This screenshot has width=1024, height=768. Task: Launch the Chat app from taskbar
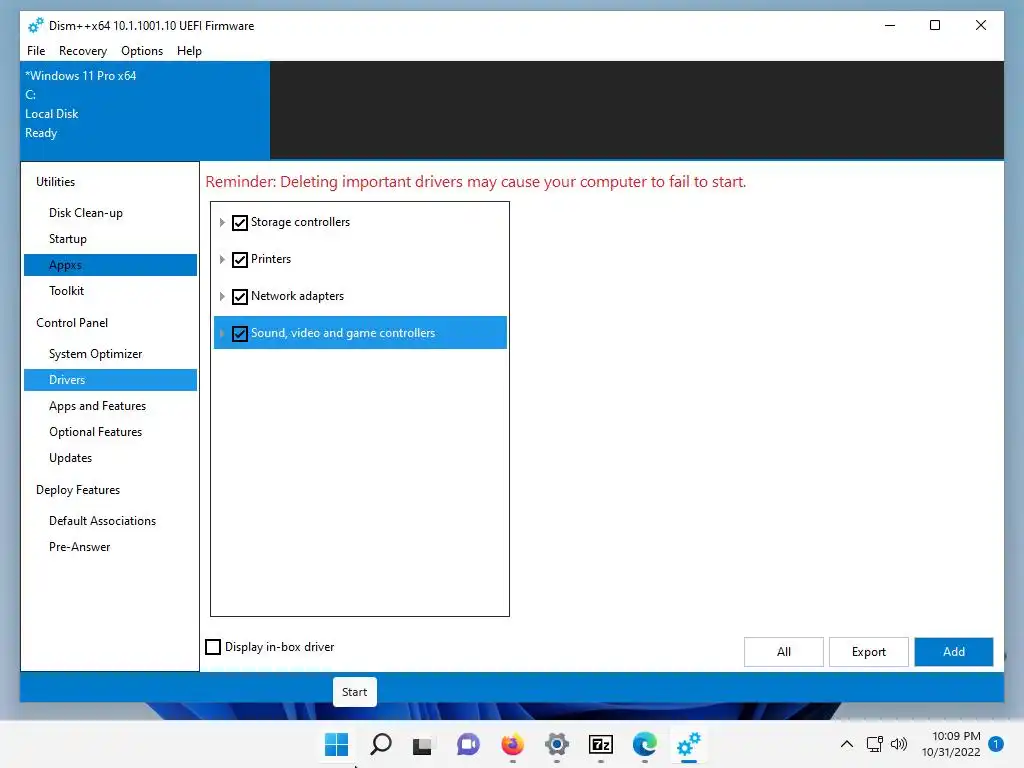point(468,744)
